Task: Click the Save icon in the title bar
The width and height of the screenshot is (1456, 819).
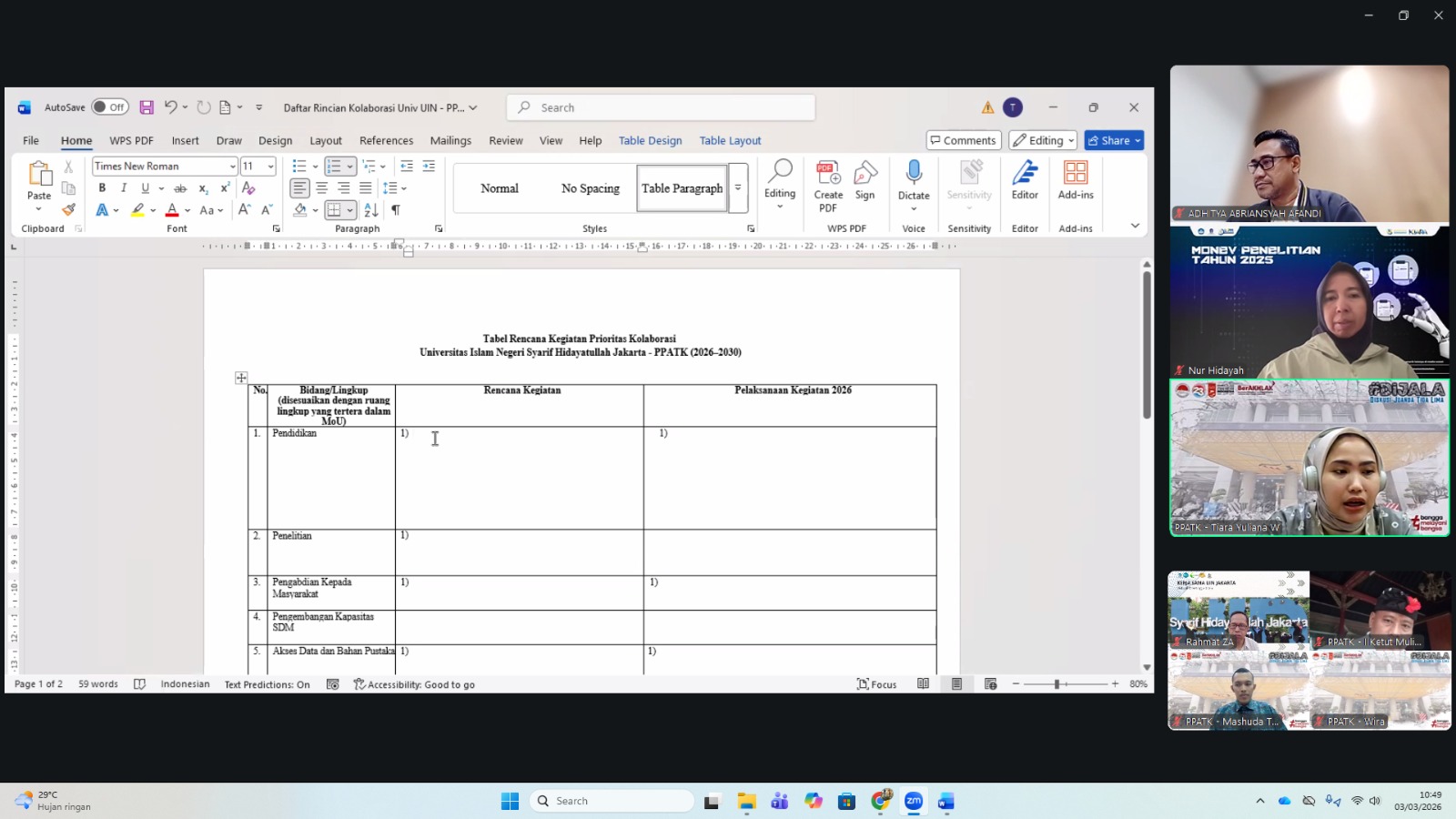Action: (x=147, y=107)
